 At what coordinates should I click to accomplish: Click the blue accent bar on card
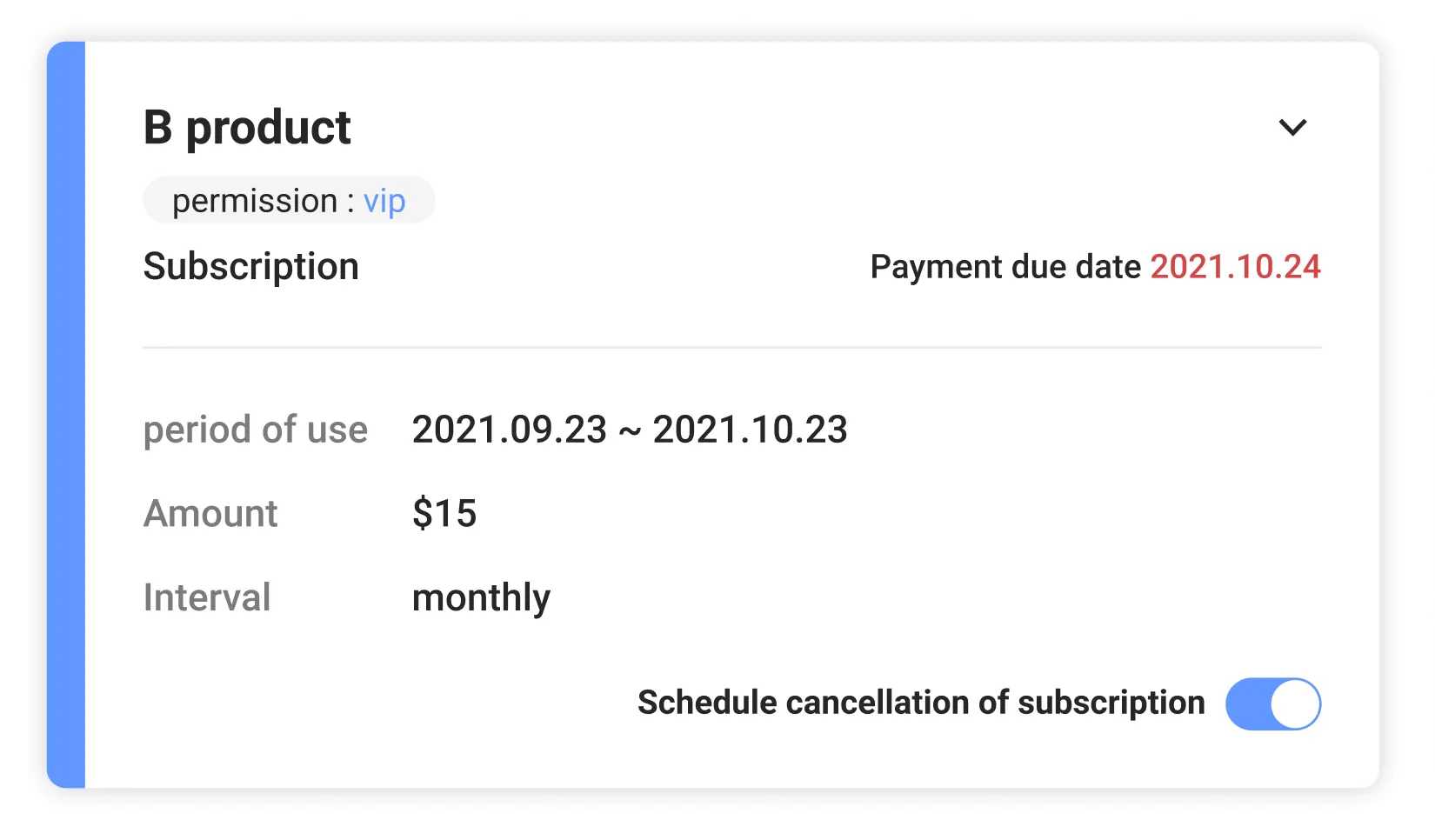tap(66, 415)
